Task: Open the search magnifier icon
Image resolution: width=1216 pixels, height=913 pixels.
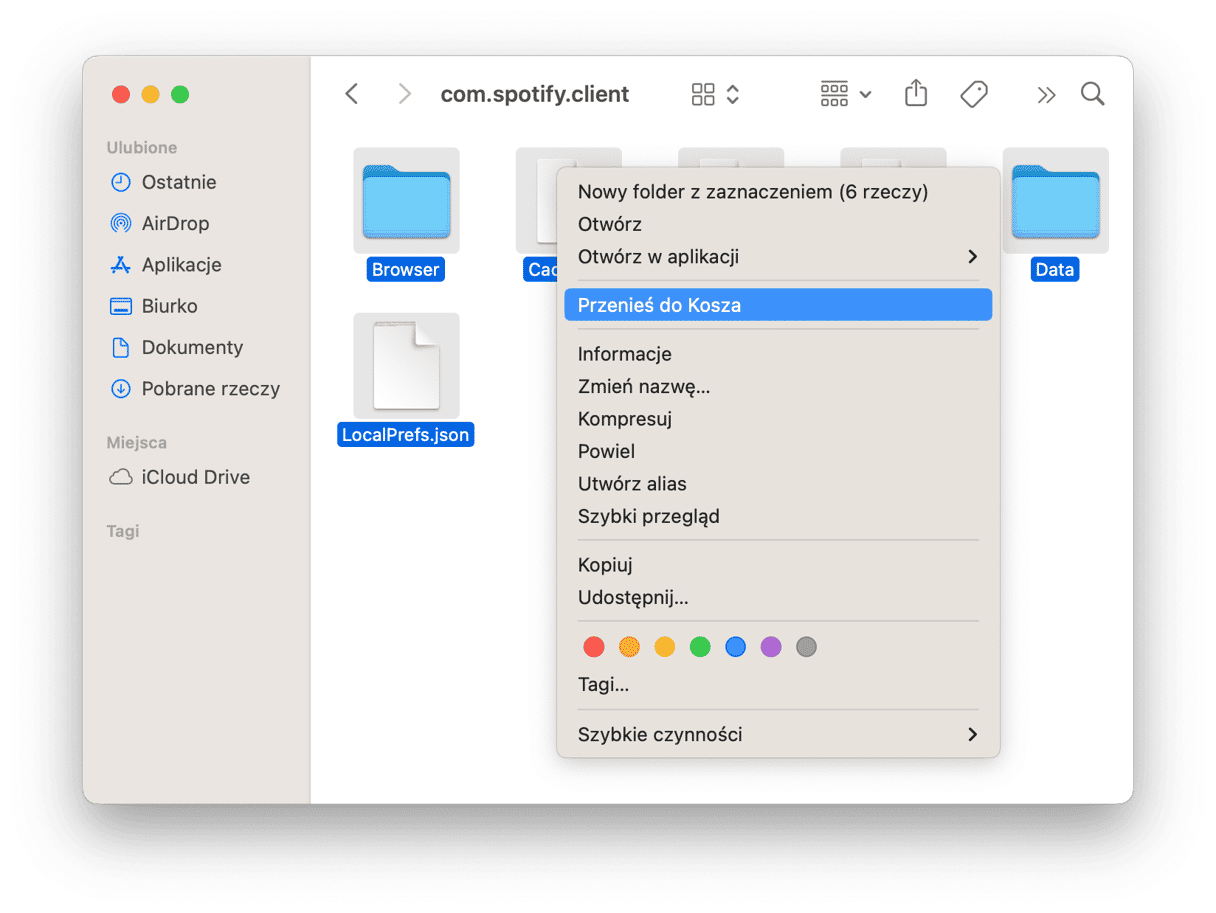Action: 1092,94
